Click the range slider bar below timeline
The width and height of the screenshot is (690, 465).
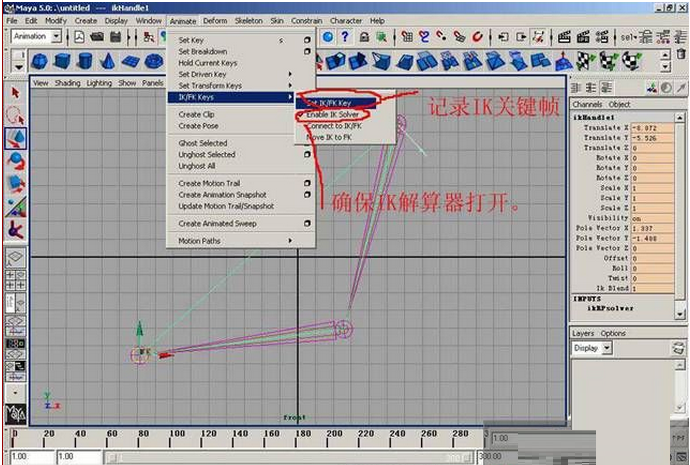pos(289,458)
